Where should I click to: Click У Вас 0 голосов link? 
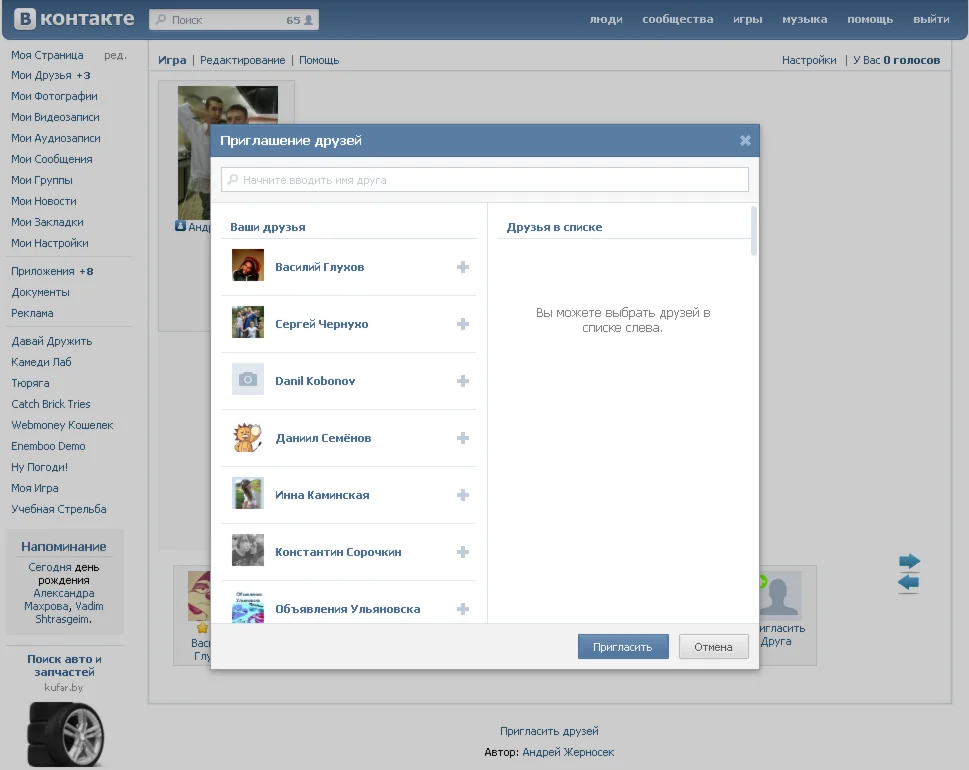pos(897,60)
